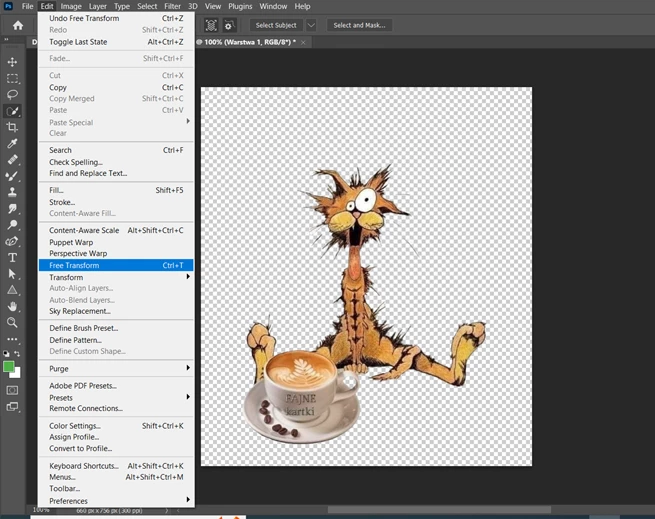
Task: Open the Plugins menu
Action: click(240, 6)
